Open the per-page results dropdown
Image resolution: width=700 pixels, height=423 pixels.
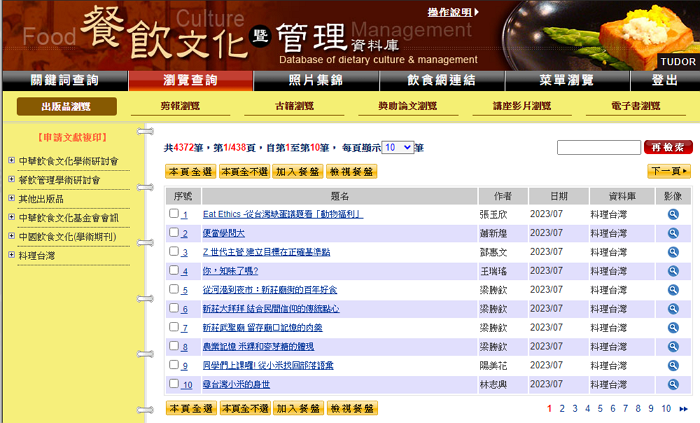click(397, 147)
